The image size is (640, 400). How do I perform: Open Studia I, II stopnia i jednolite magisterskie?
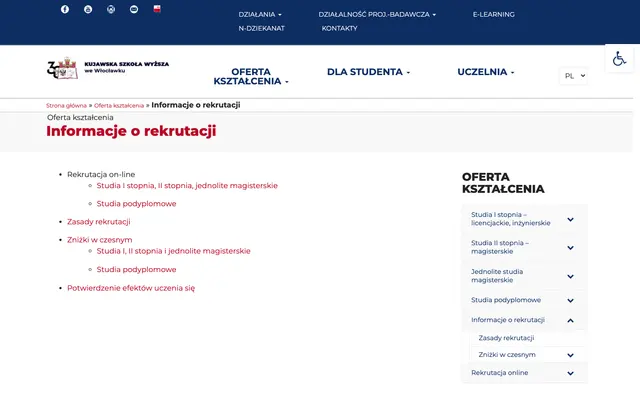pyautogui.click(x=173, y=251)
